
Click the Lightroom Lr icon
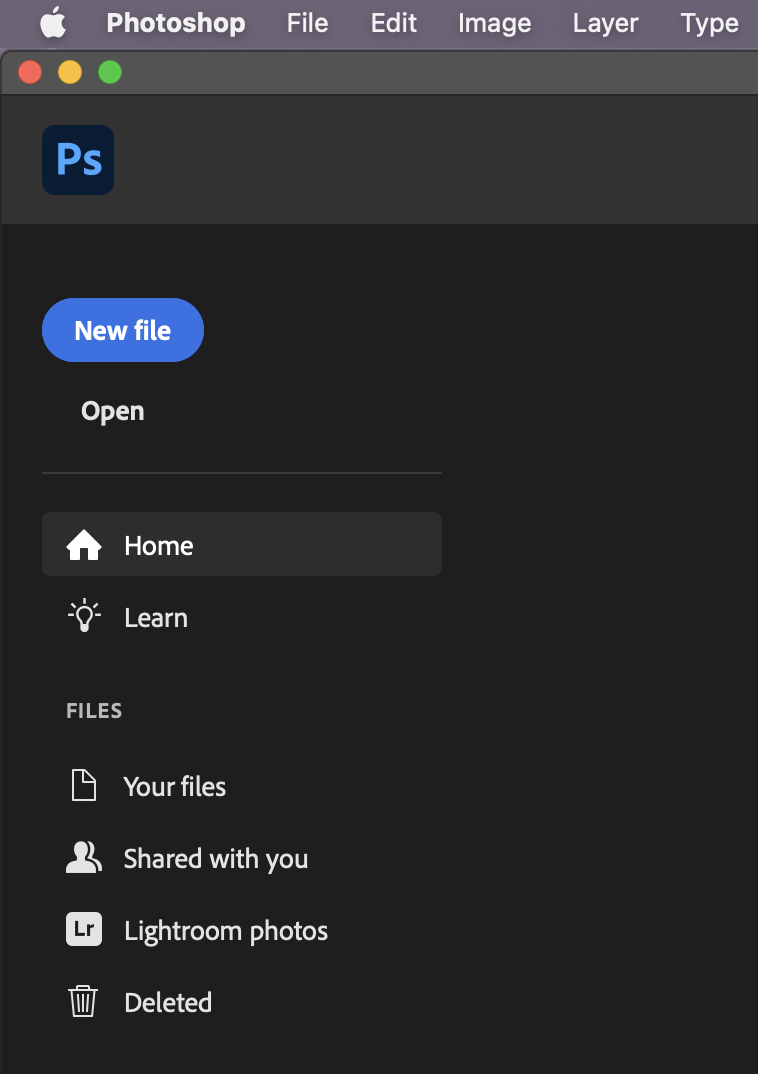(x=84, y=929)
